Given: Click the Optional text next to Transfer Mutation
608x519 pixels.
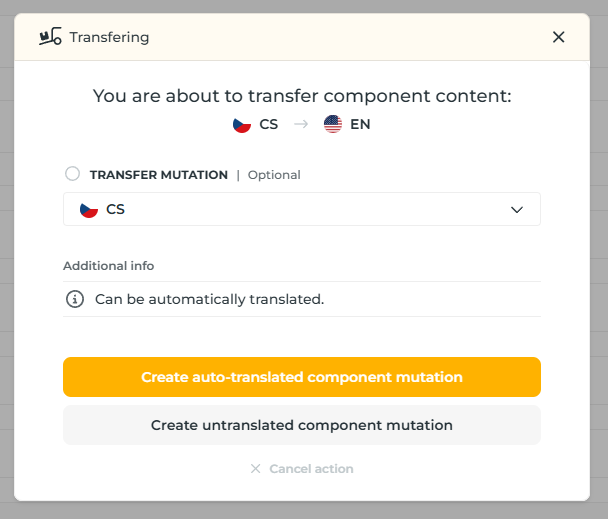Looking at the screenshot, I should [274, 175].
